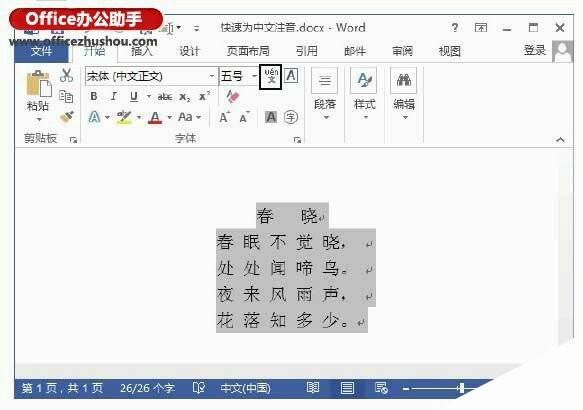
Task: Open Word Help question mark
Action: click(454, 28)
